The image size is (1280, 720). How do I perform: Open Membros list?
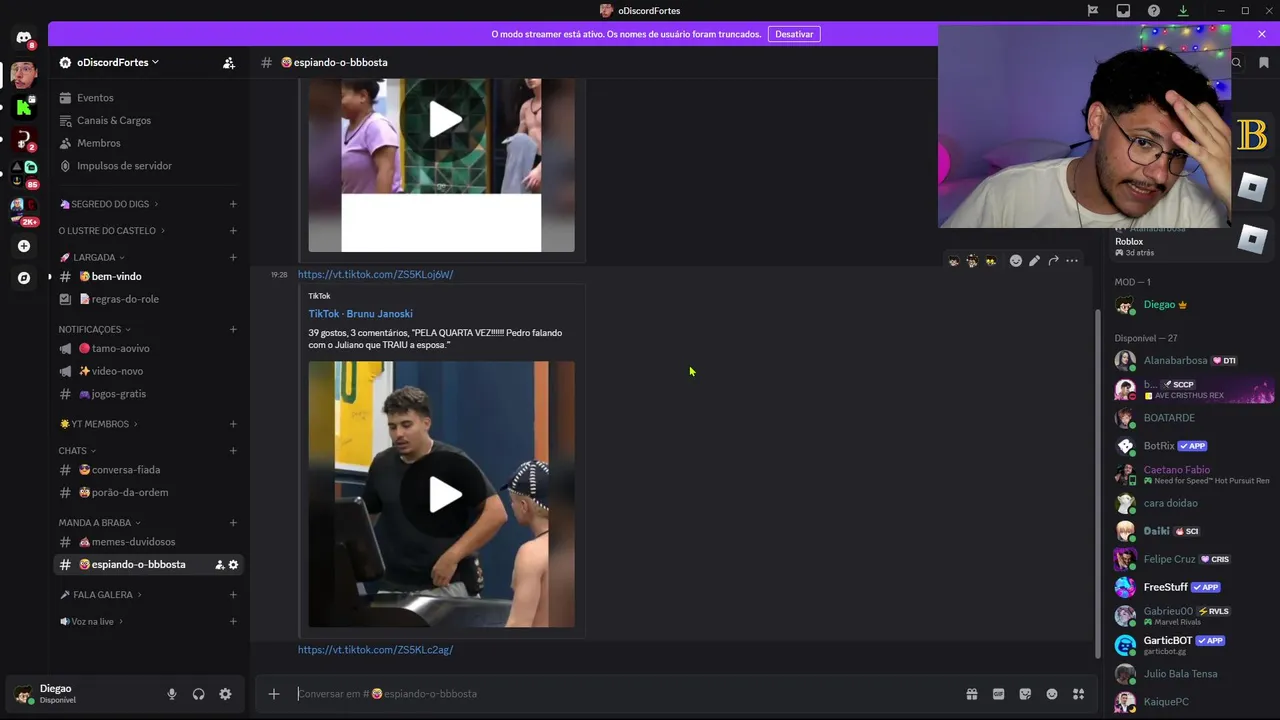(148, 143)
